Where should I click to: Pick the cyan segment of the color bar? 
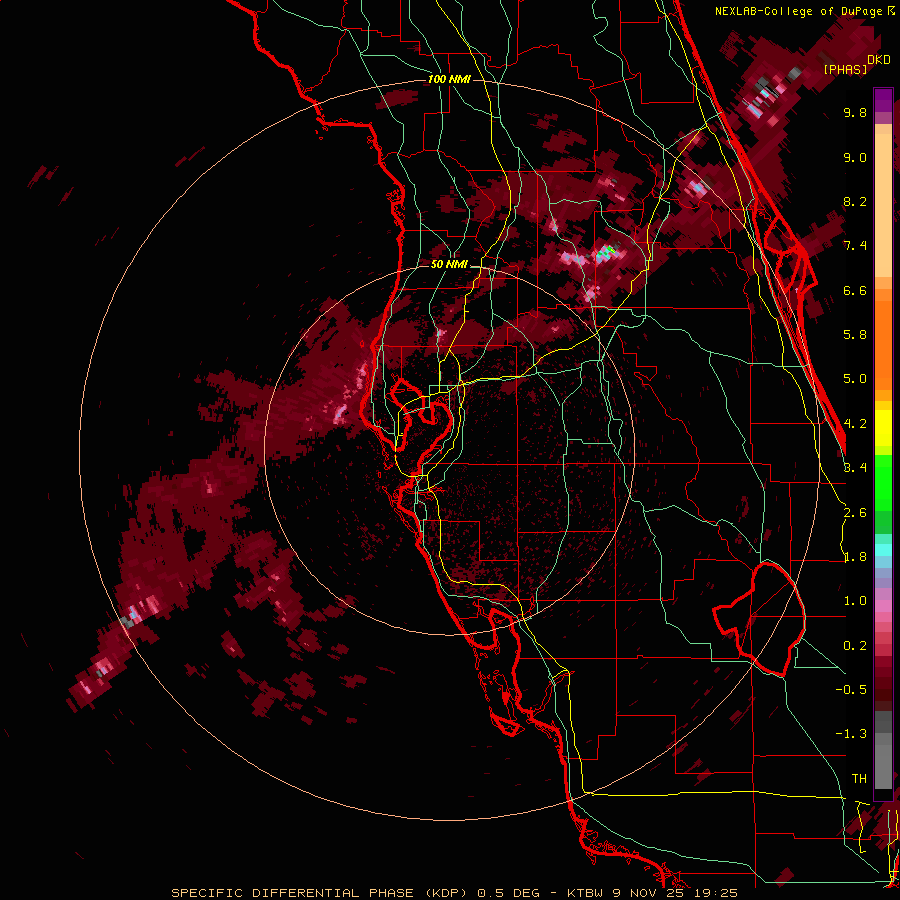[x=883, y=550]
